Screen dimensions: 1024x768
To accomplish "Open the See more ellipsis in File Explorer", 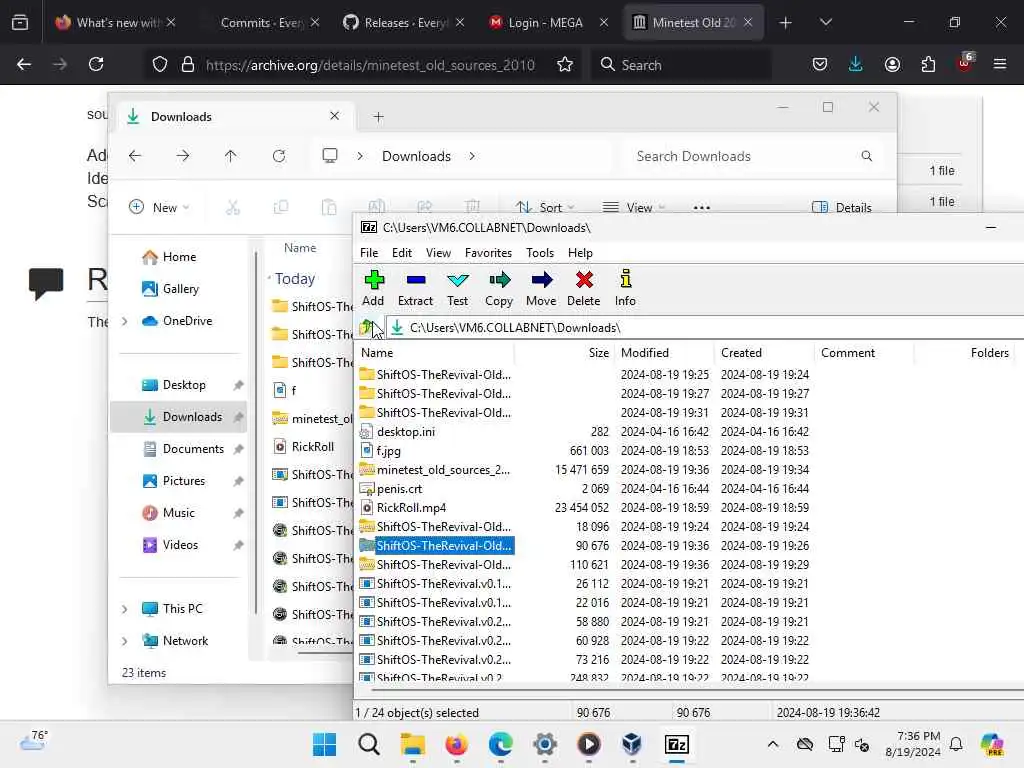I will [701, 208].
